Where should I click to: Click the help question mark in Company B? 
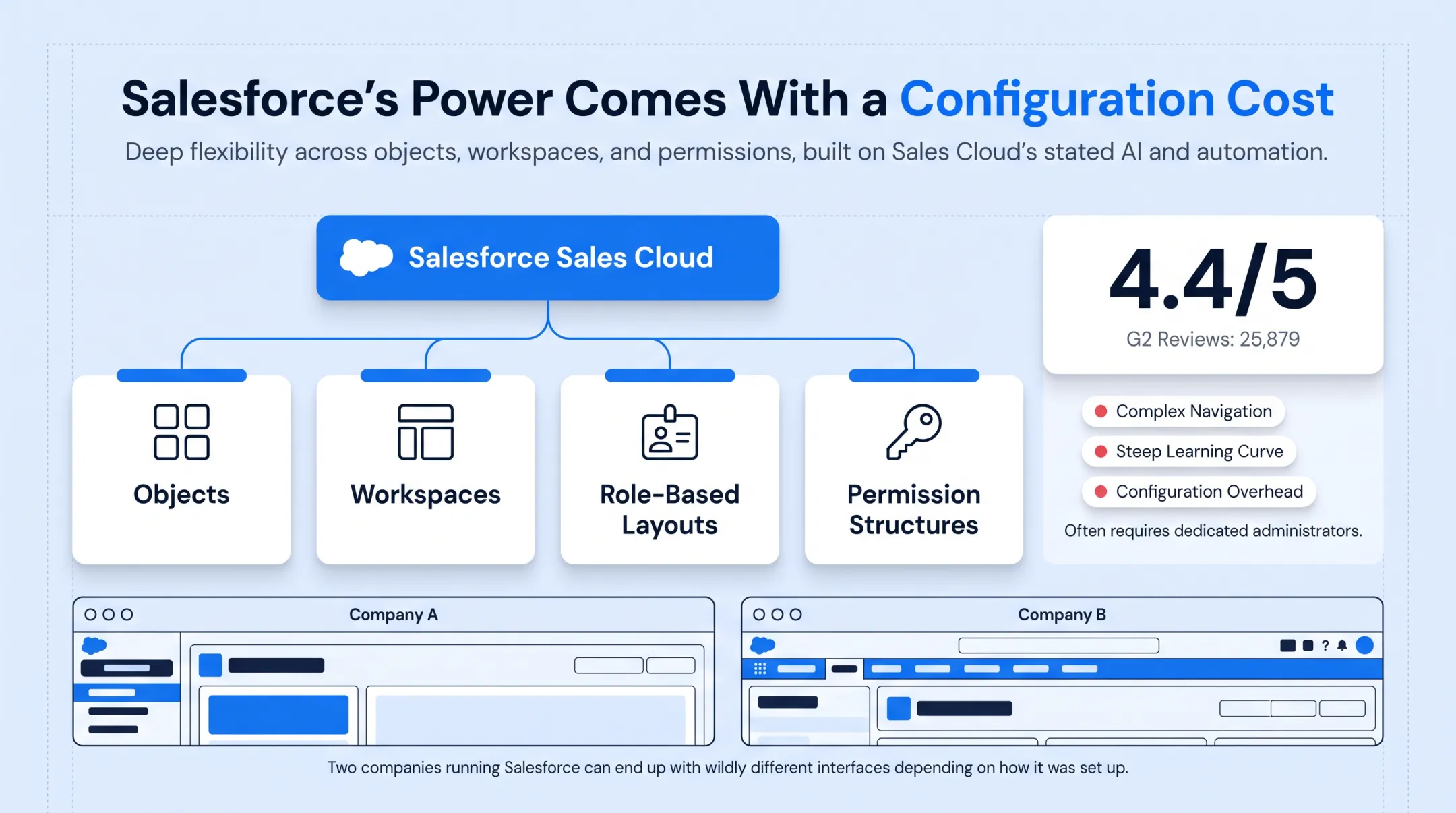[1325, 645]
